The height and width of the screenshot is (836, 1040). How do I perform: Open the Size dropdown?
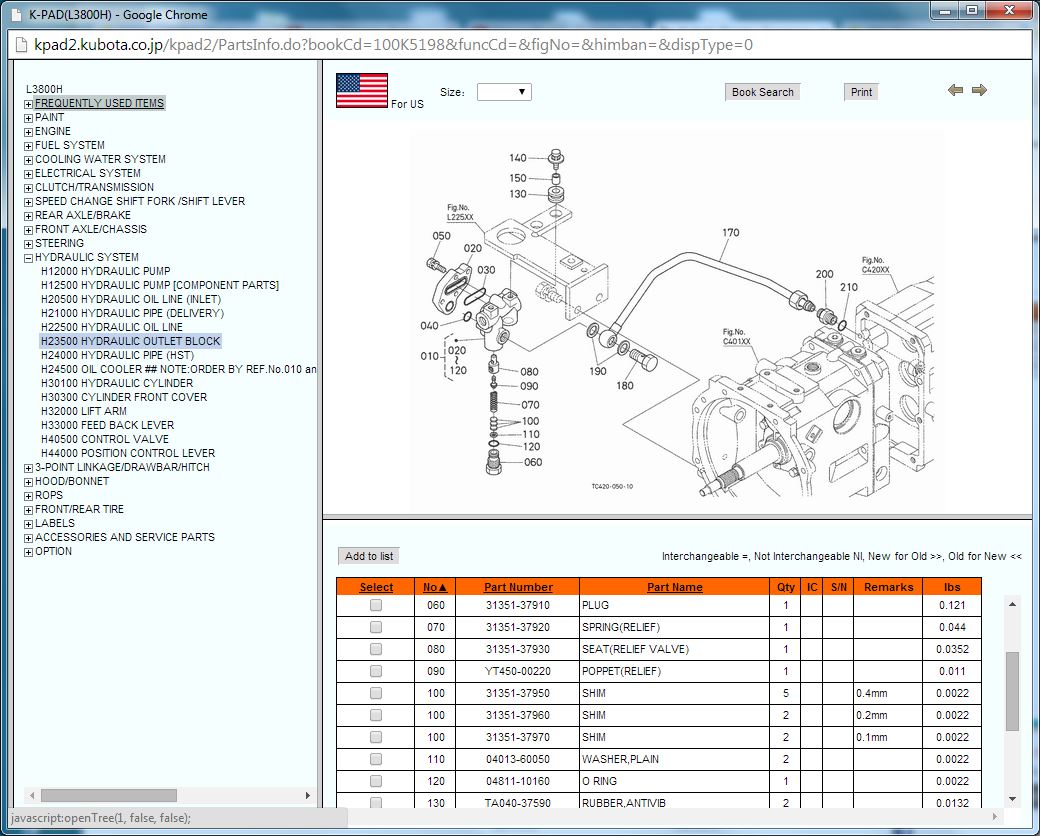click(x=504, y=92)
